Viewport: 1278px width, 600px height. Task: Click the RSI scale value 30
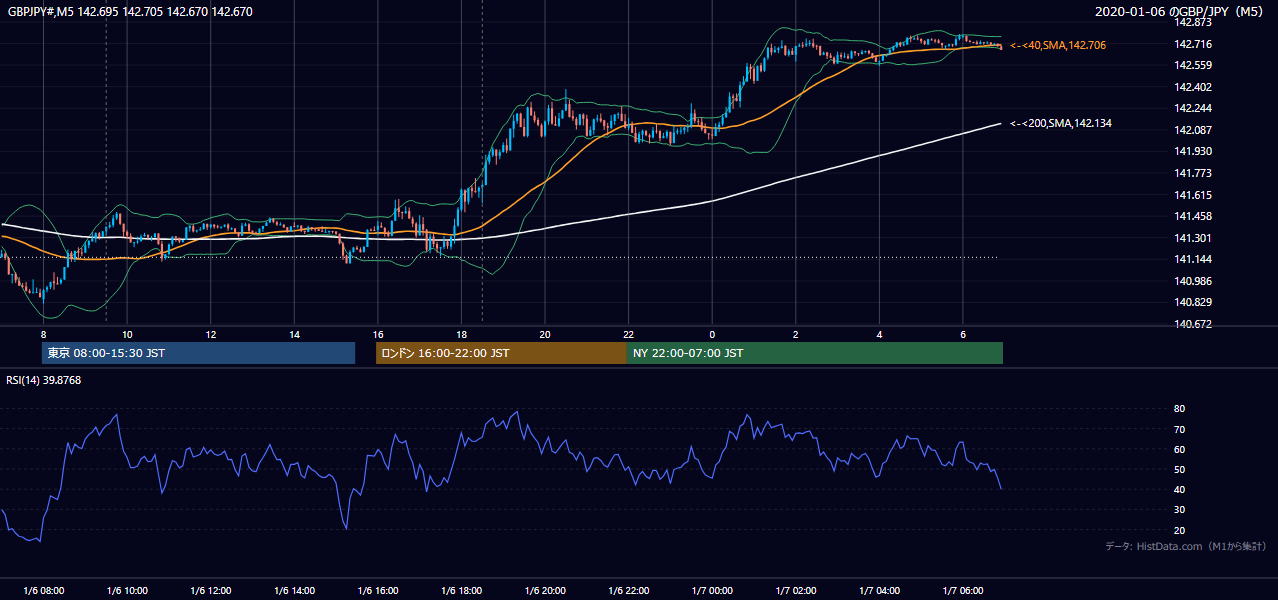(1179, 510)
